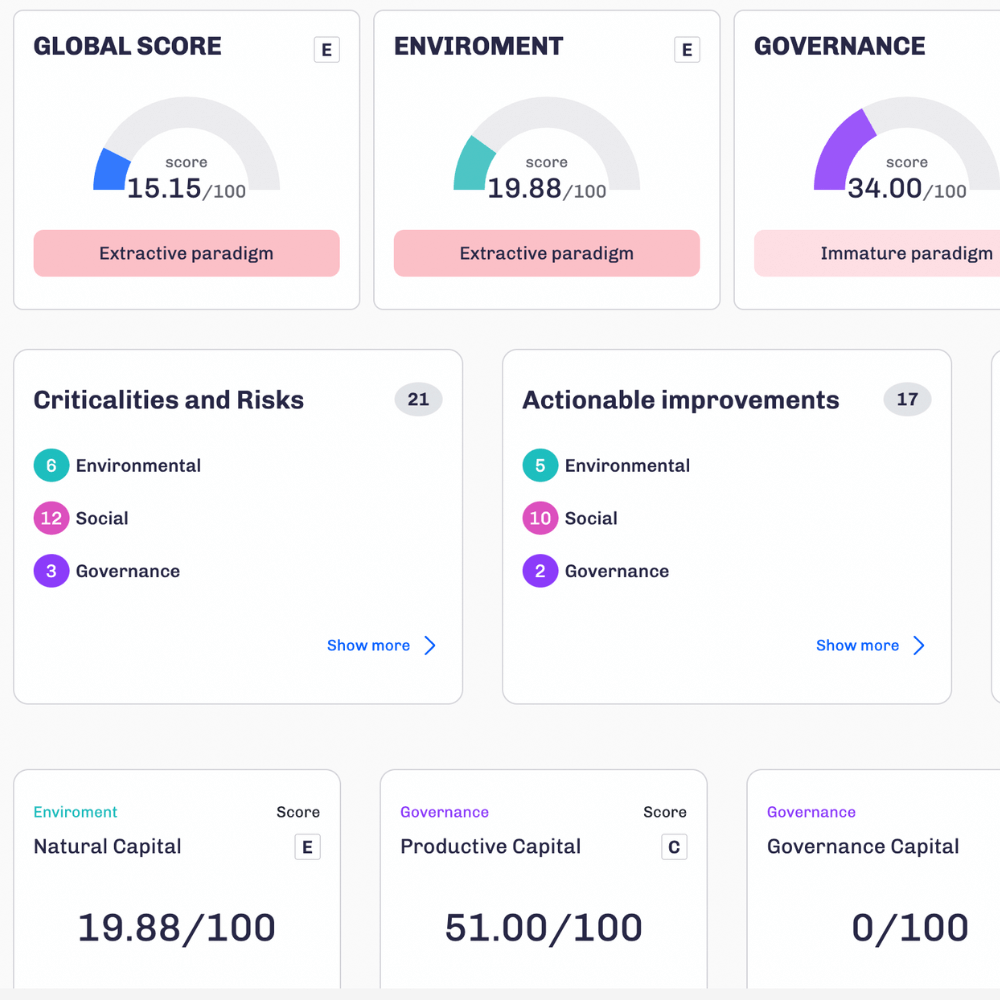Viewport: 1000px width, 1000px height.
Task: Click the teal 6 Environmental badge in Criticalities
Action: 51,466
